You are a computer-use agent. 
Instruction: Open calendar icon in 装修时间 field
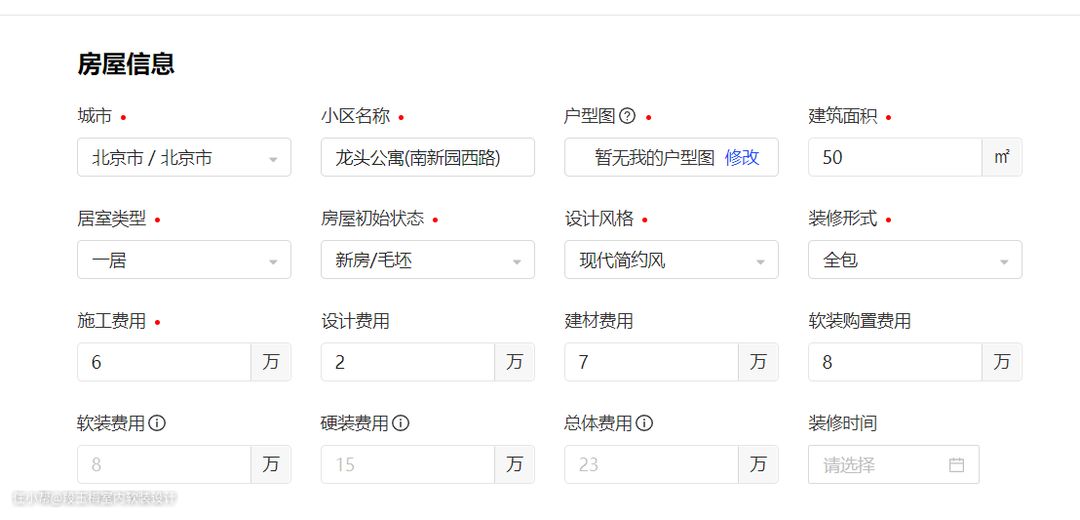coord(956,465)
